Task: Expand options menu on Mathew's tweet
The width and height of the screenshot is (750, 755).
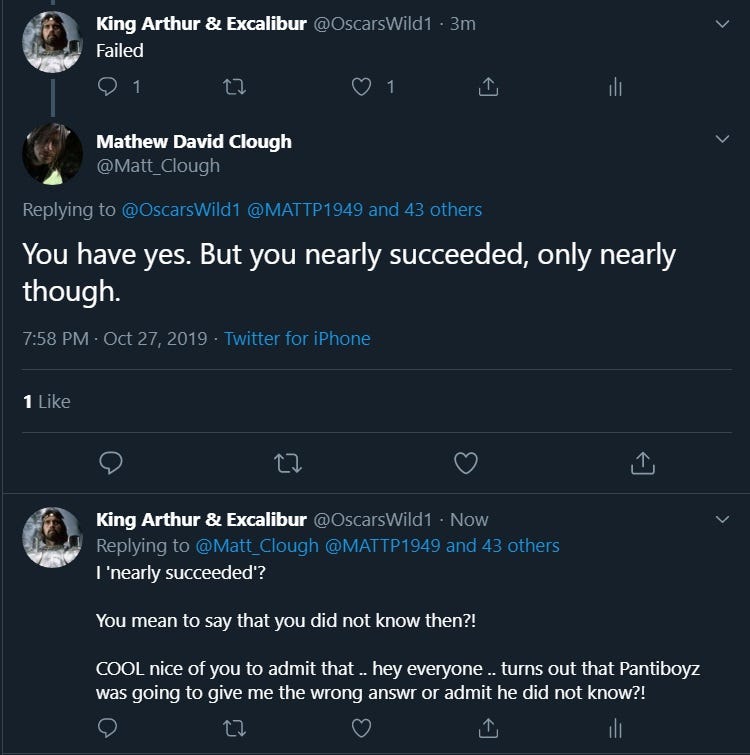Action: point(722,140)
